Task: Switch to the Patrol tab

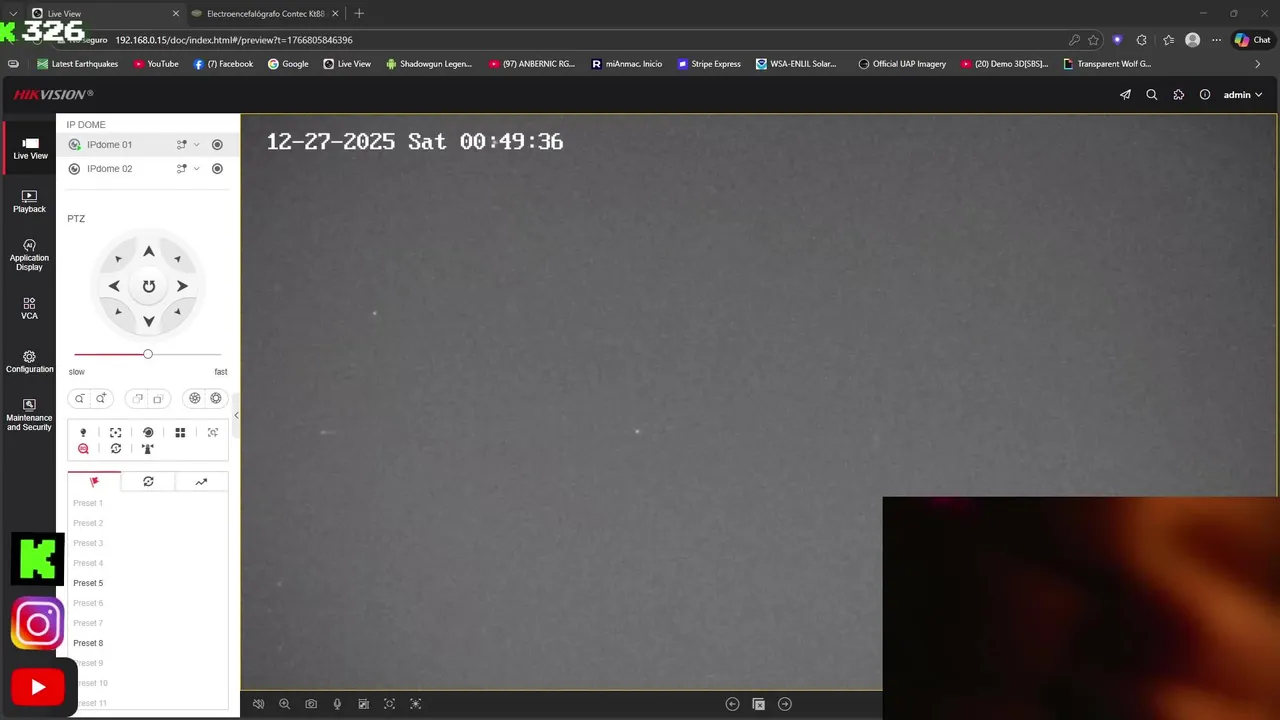Action: [x=148, y=481]
